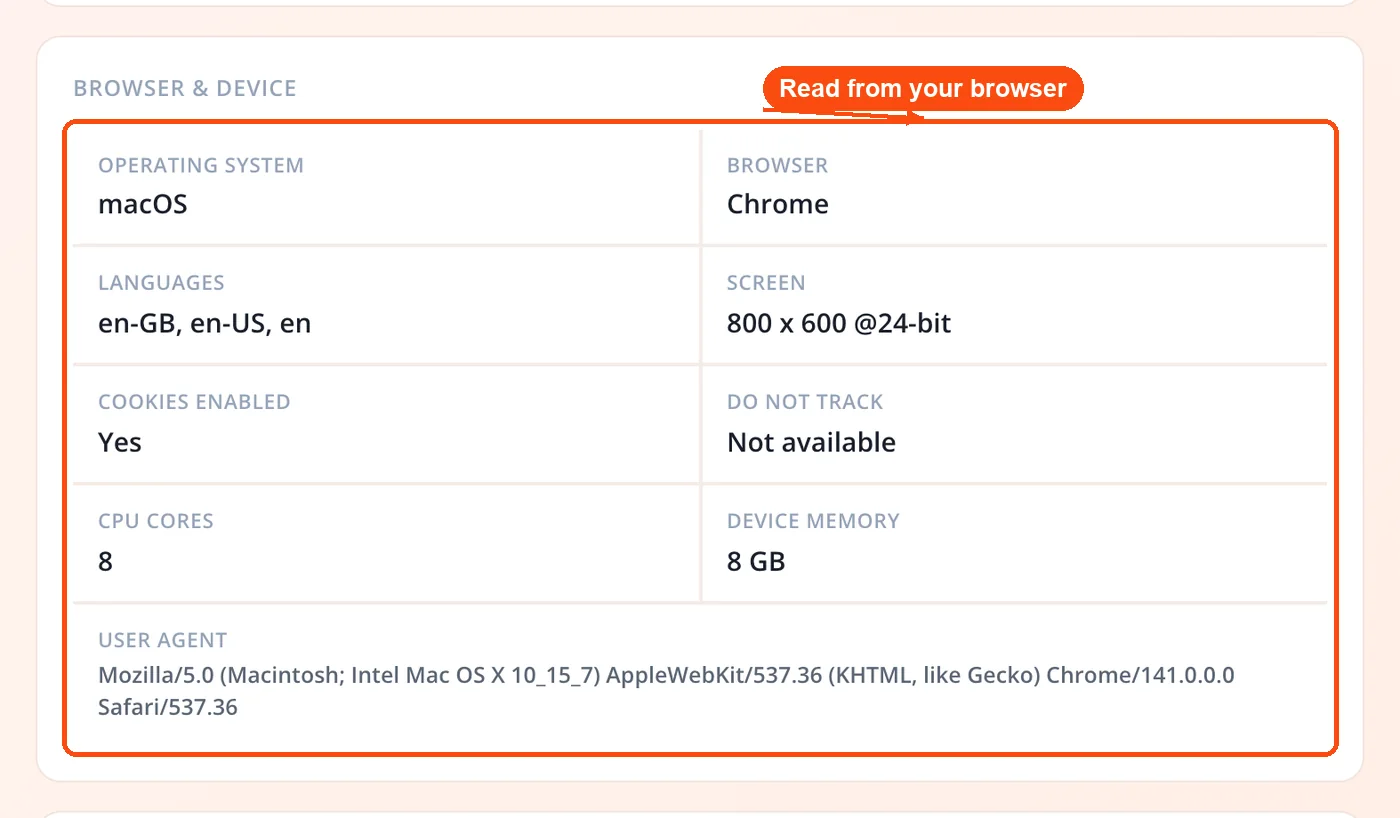Select the en-GB, en-US, en value

pyautogui.click(x=204, y=323)
